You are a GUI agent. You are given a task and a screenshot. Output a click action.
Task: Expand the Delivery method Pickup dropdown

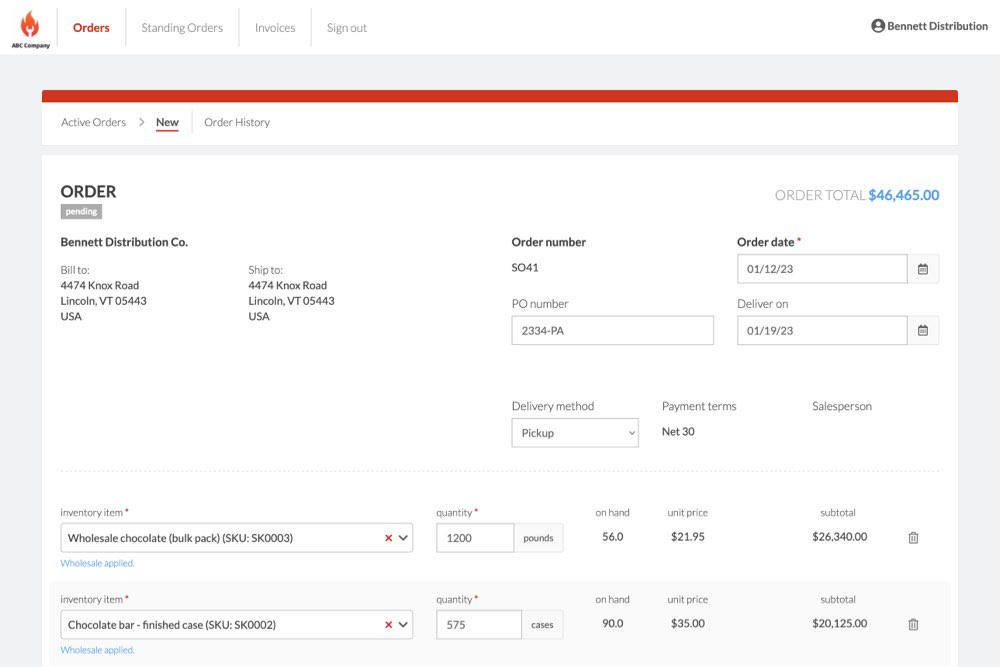point(575,433)
